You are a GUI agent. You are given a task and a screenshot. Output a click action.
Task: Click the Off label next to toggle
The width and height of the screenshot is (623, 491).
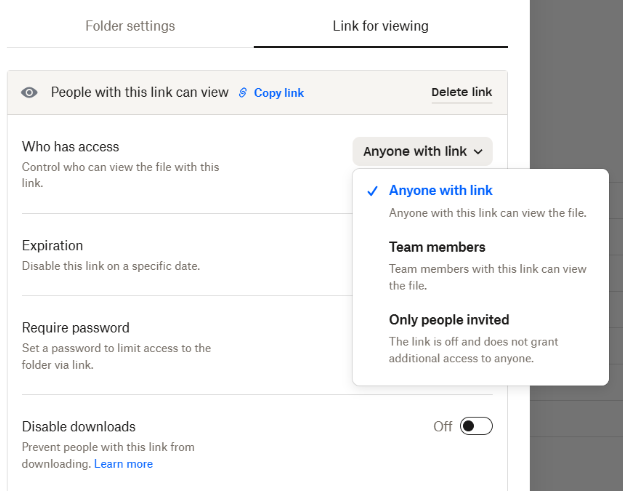443,427
